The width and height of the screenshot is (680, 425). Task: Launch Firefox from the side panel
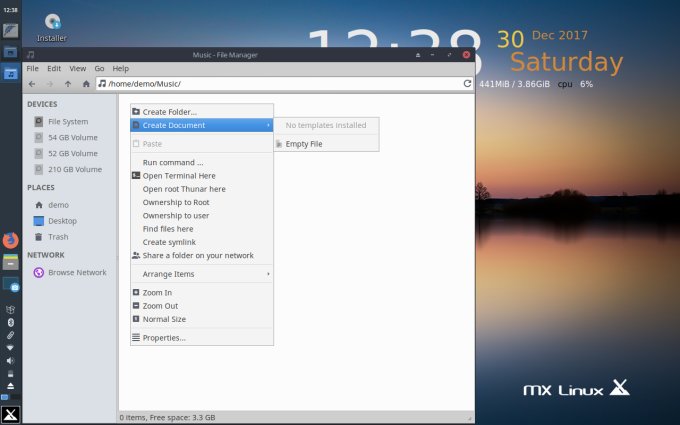pos(10,240)
